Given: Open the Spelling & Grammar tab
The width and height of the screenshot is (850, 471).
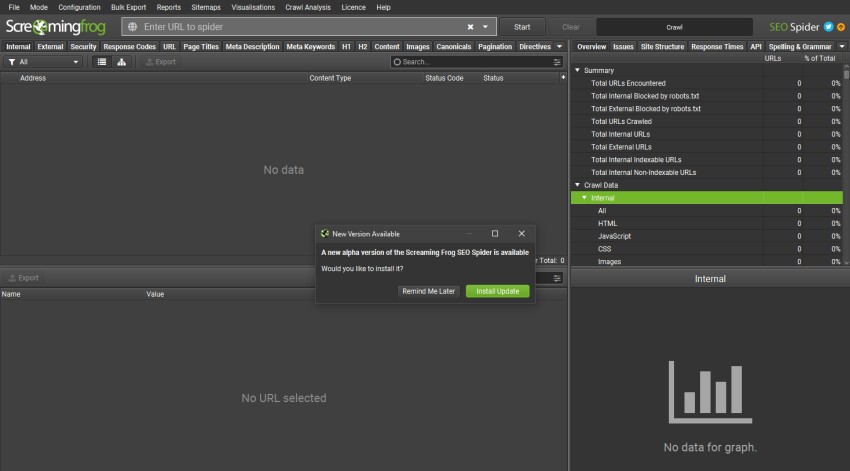Looking at the screenshot, I should click(x=800, y=47).
